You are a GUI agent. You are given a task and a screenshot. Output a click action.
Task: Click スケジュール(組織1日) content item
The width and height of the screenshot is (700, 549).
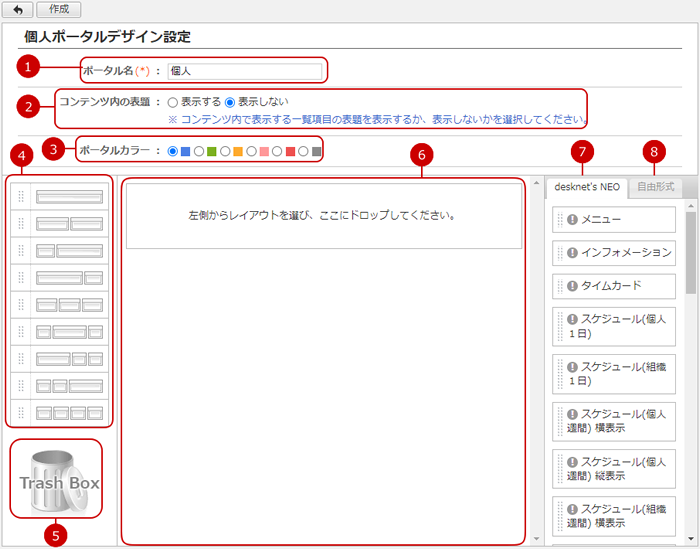pyautogui.click(x=614, y=374)
